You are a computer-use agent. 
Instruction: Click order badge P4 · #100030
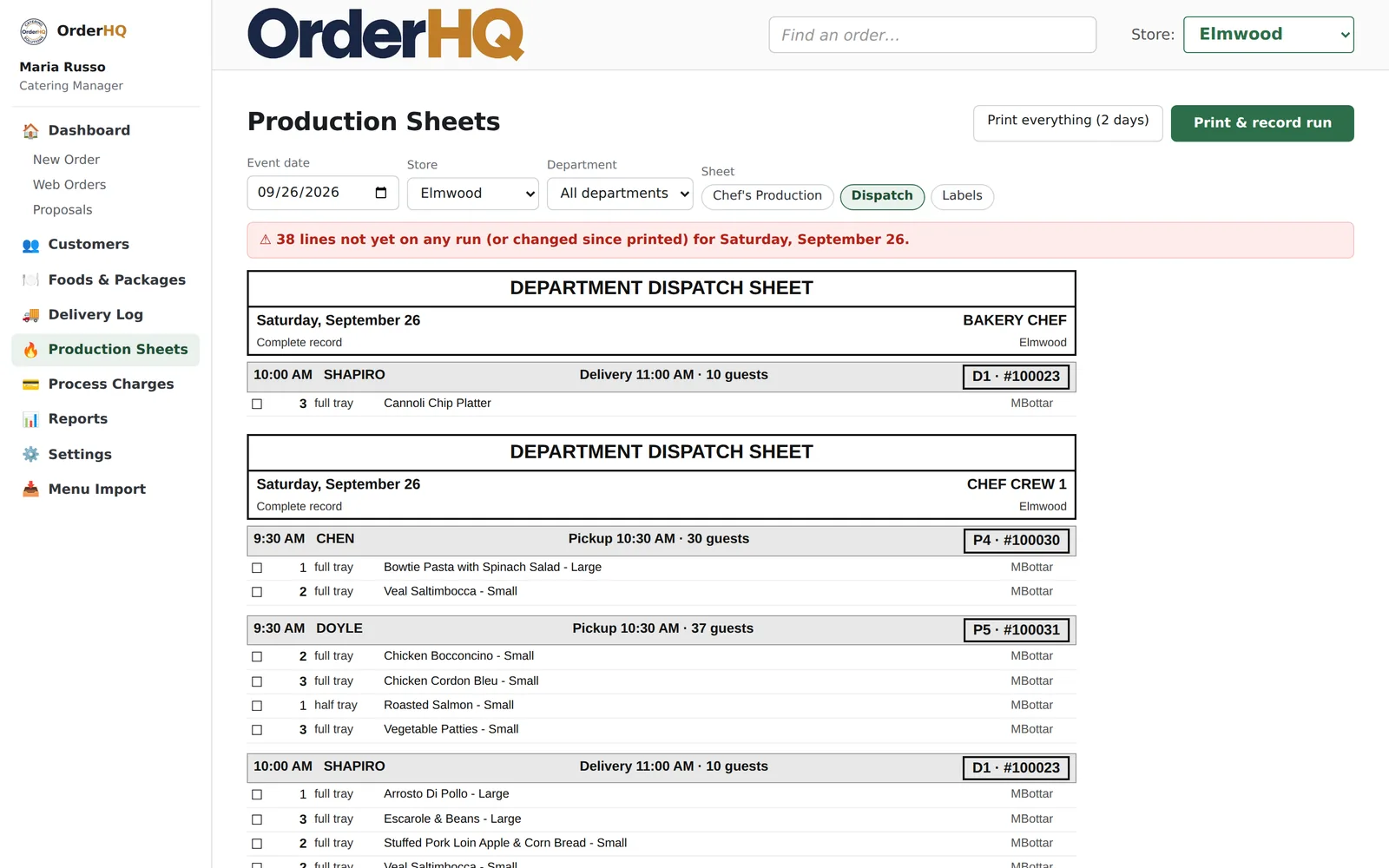(x=1016, y=541)
